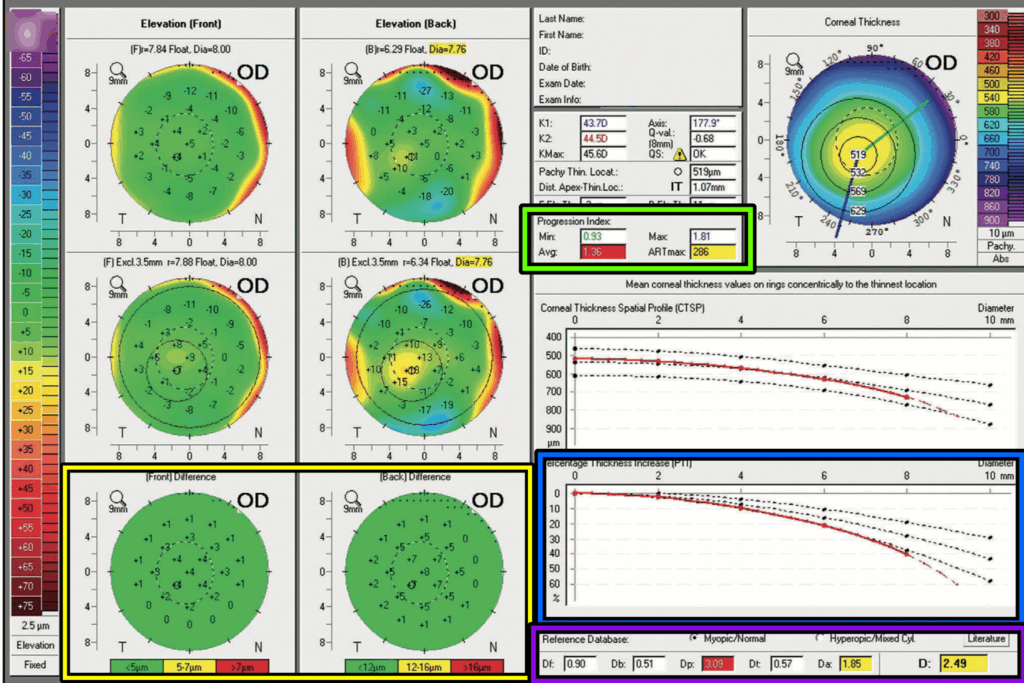Open the Literature references
The image size is (1024, 683).
(x=985, y=638)
